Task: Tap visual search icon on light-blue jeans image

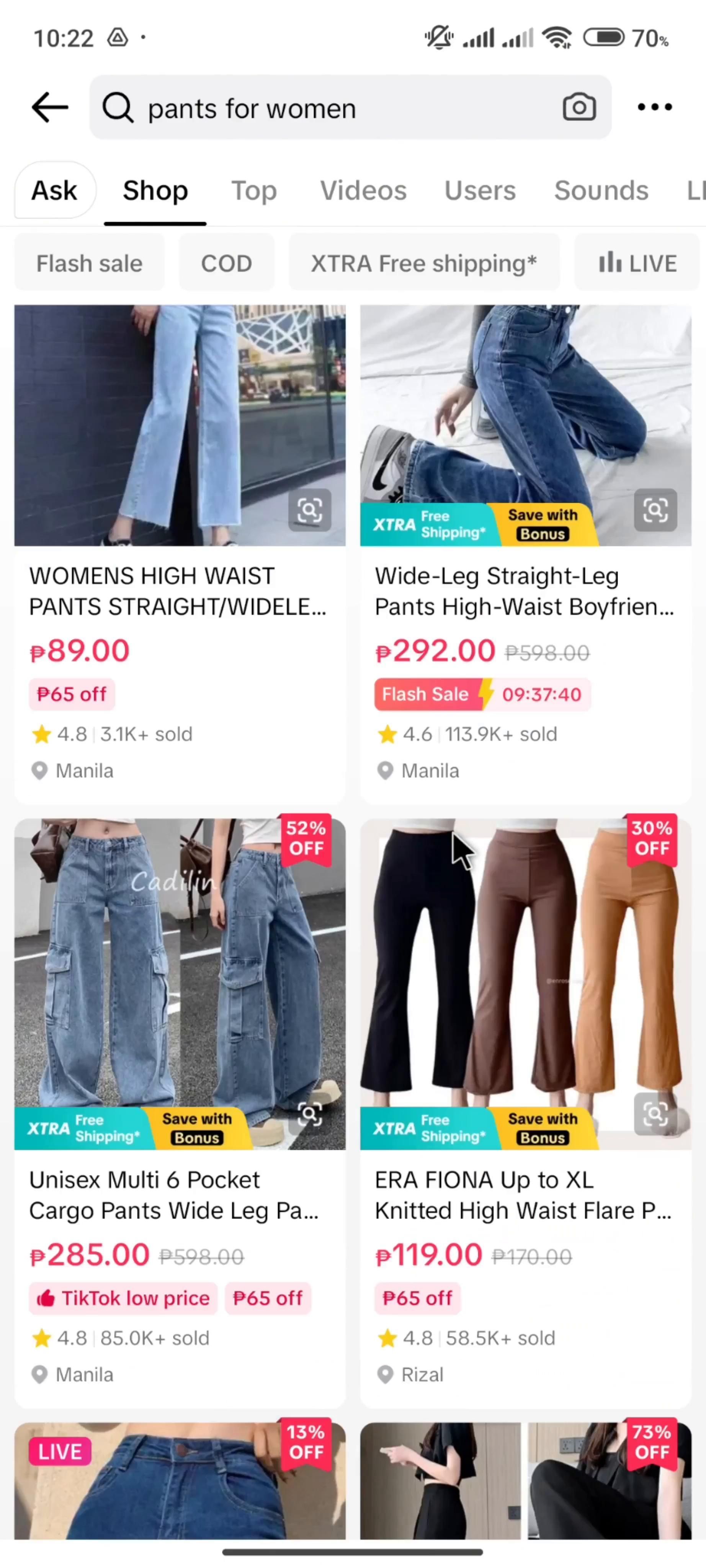Action: coord(310,510)
